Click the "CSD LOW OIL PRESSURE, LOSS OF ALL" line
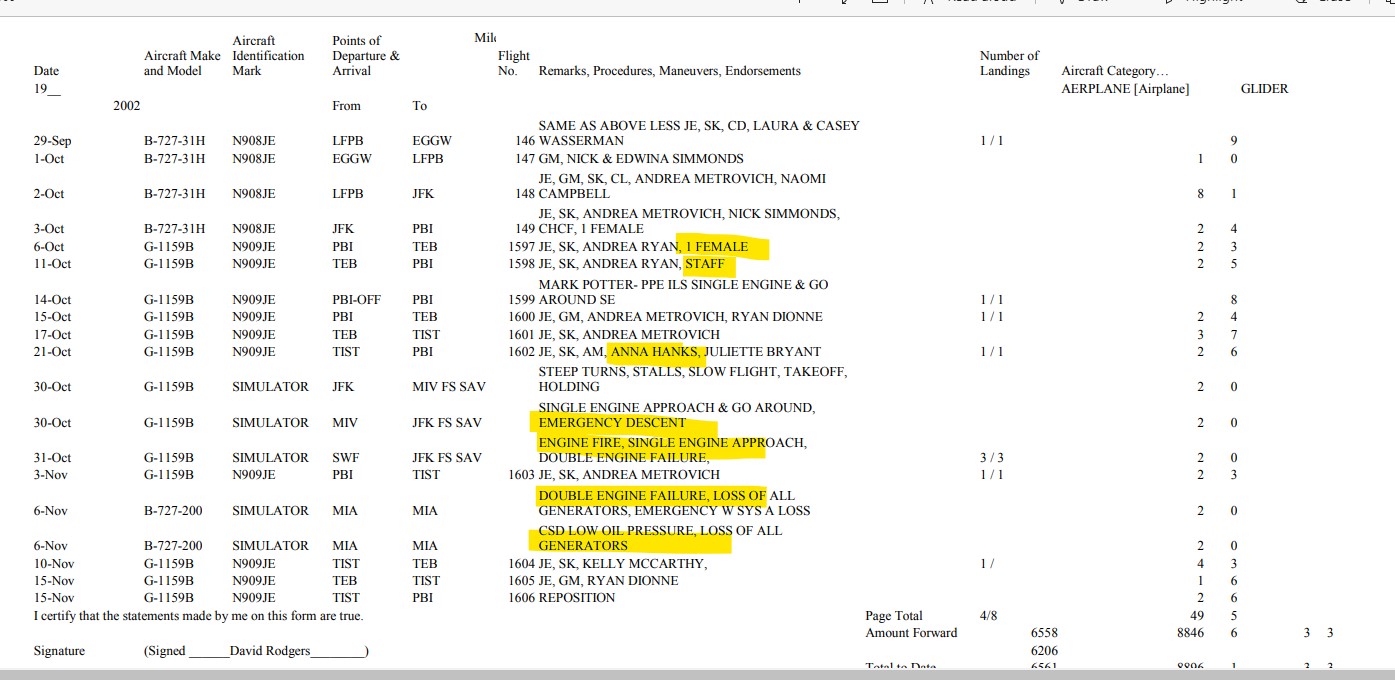This screenshot has height=680, width=1395. (x=660, y=531)
